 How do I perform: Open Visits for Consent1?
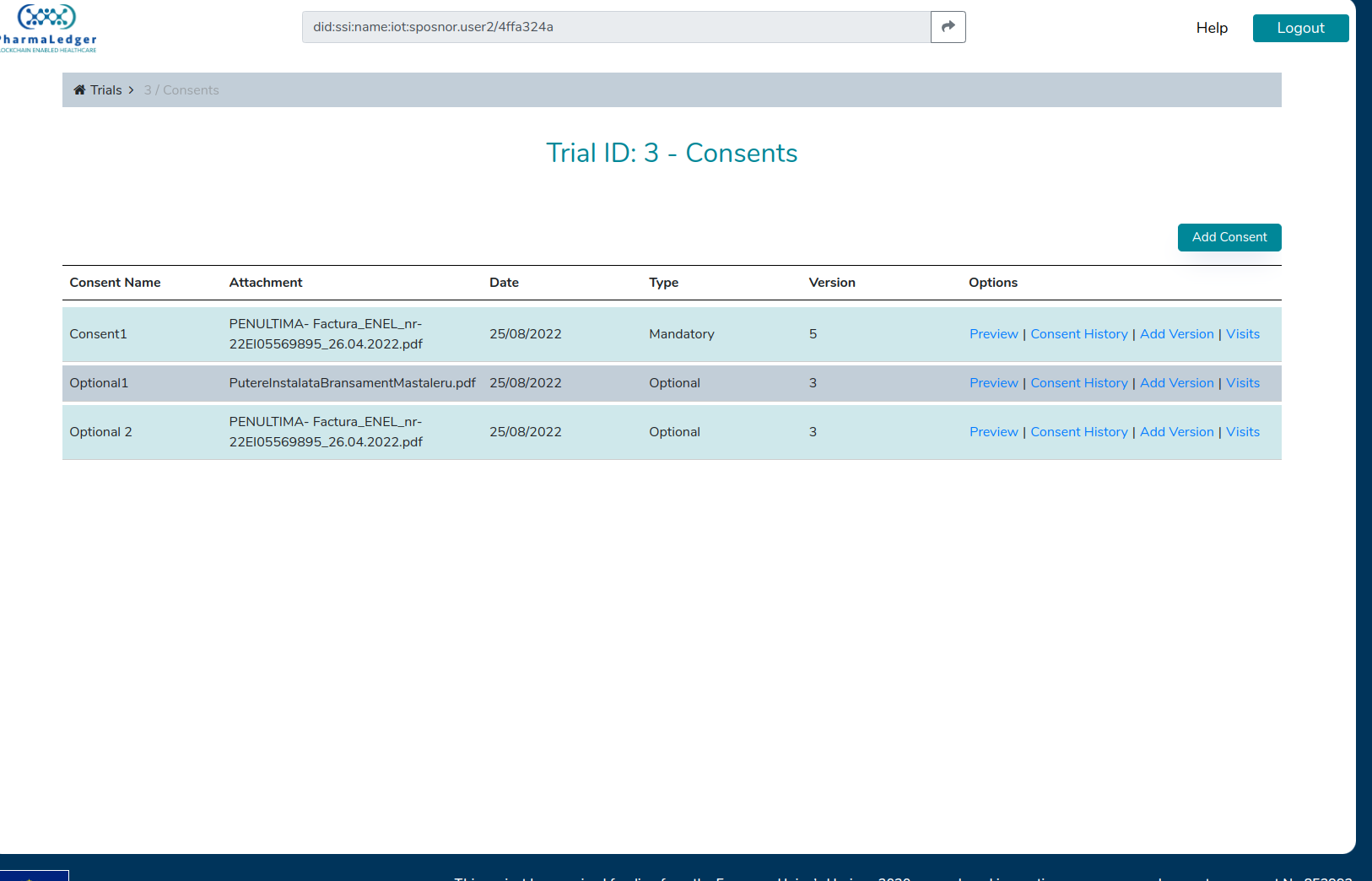tap(1242, 333)
